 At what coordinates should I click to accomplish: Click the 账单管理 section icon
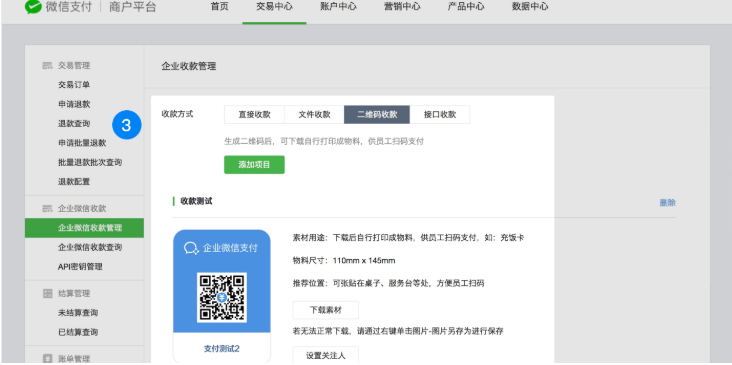coord(47,359)
